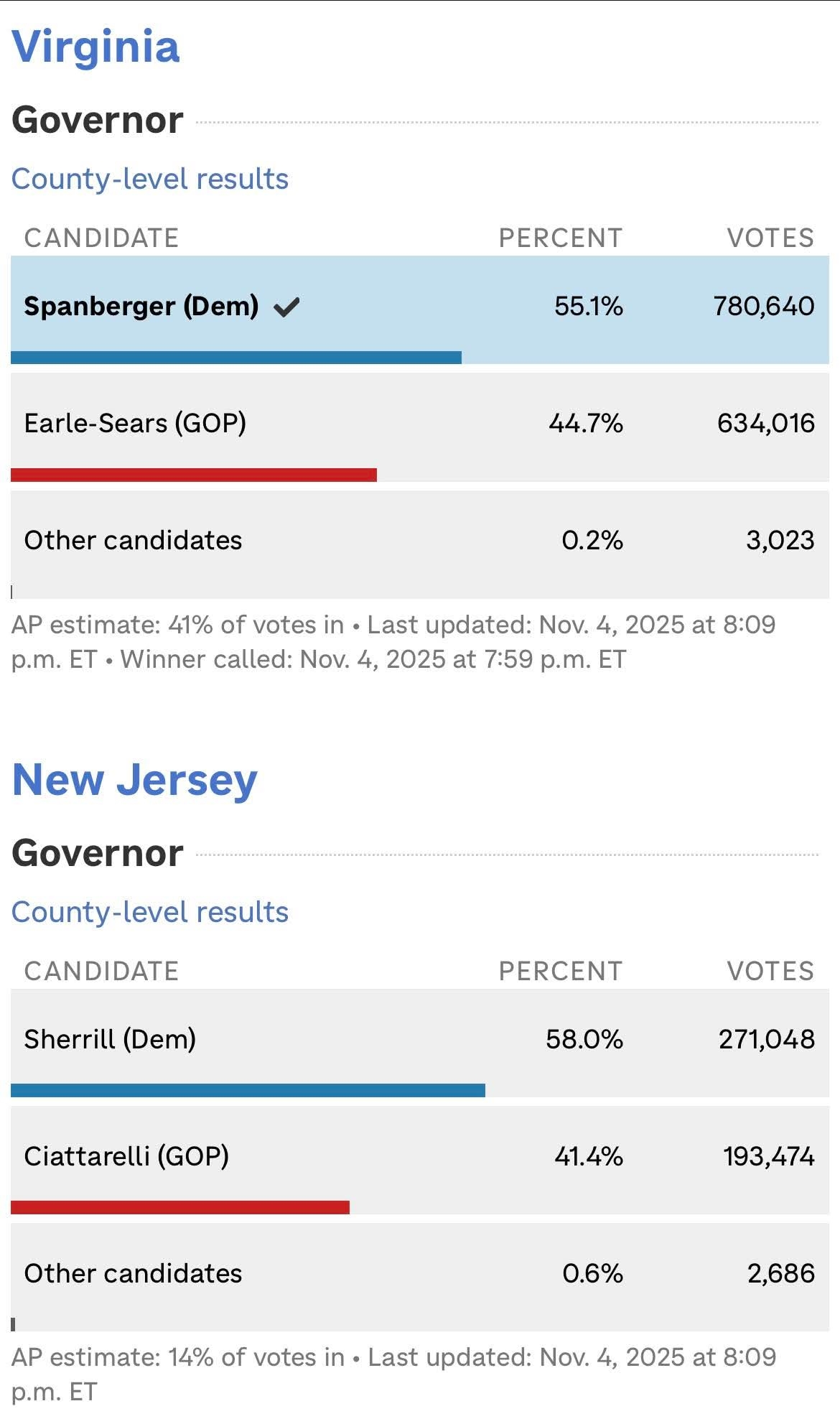Click Sherrill's 58.0% percentage value
Image resolution: width=840 pixels, height=1424 pixels.
(x=584, y=1039)
